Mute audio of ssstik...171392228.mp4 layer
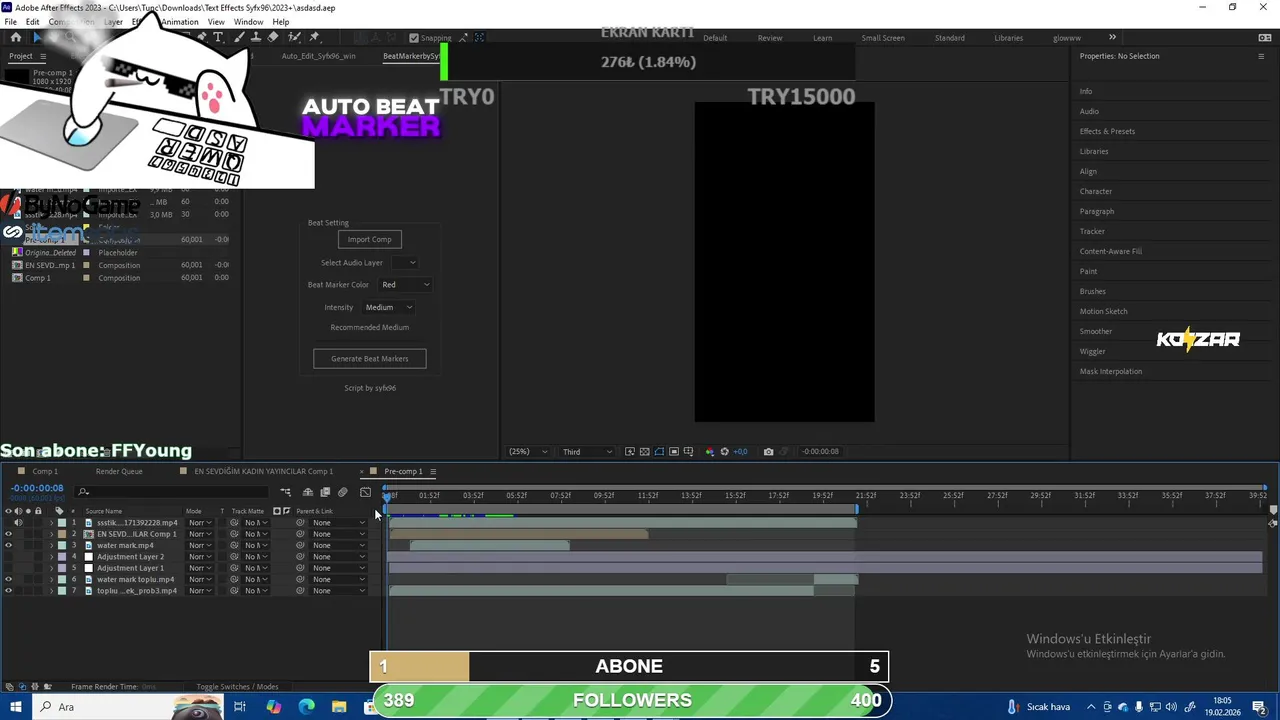Viewport: 1280px width, 720px height. pos(18,522)
